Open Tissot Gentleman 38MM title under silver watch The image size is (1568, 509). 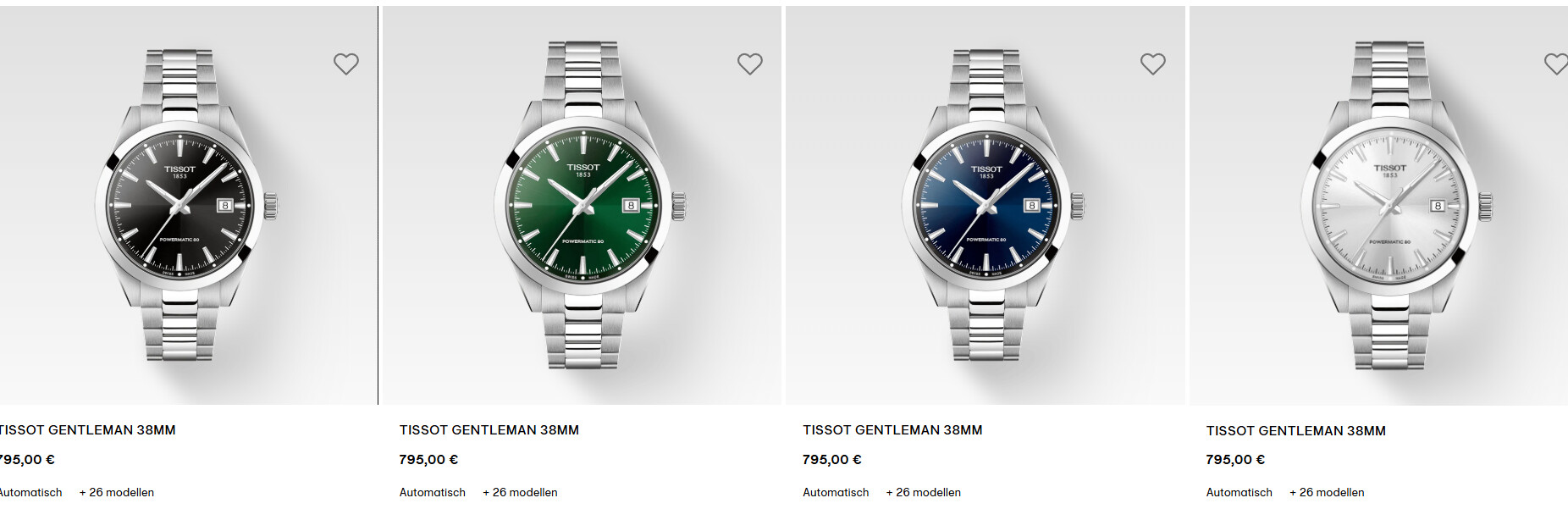click(1296, 431)
